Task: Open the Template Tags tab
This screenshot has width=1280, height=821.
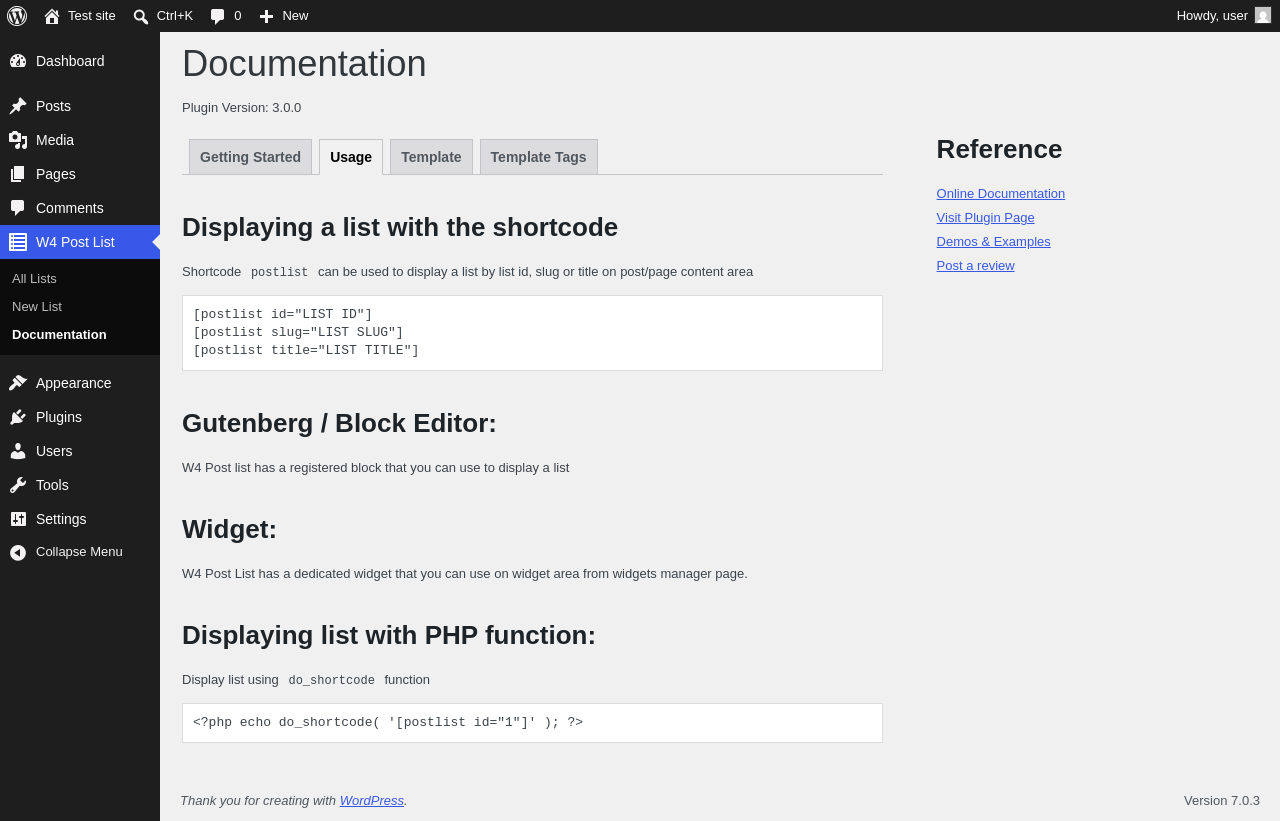Action: (539, 157)
